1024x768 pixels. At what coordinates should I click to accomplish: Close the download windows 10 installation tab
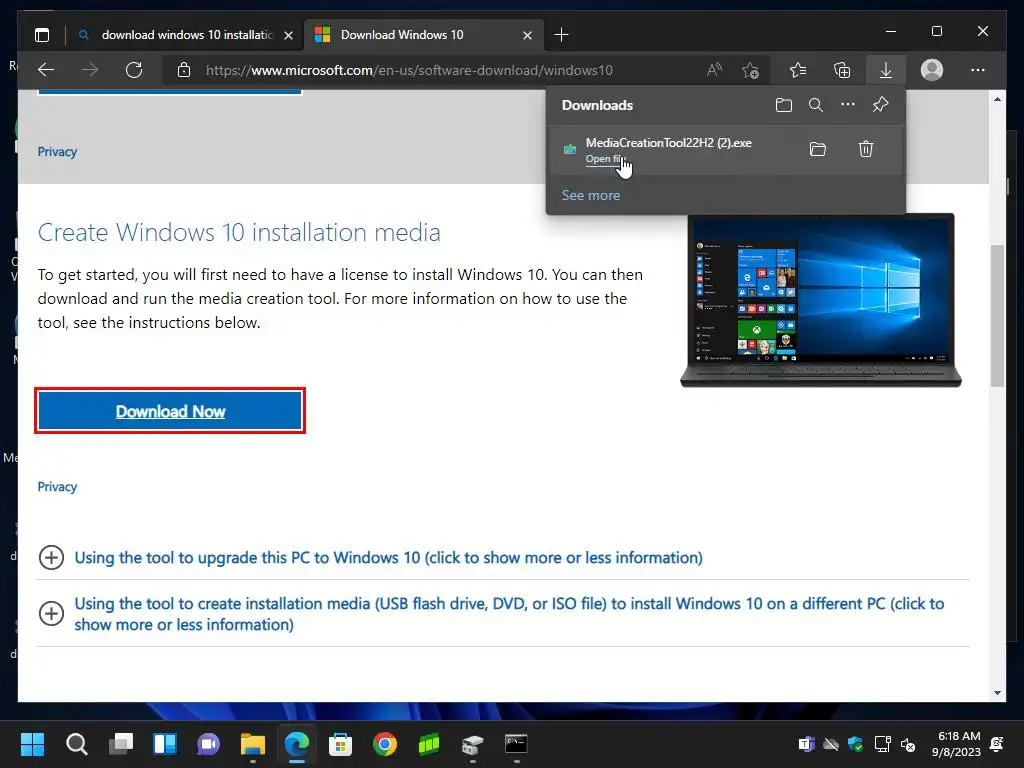coord(289,35)
